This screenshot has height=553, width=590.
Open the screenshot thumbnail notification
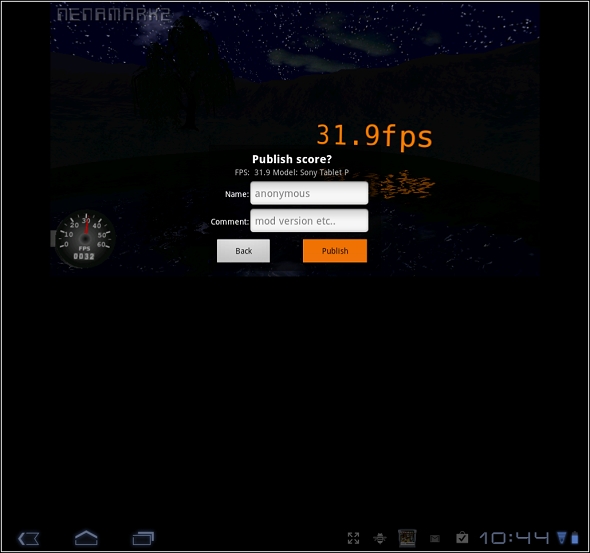407,538
